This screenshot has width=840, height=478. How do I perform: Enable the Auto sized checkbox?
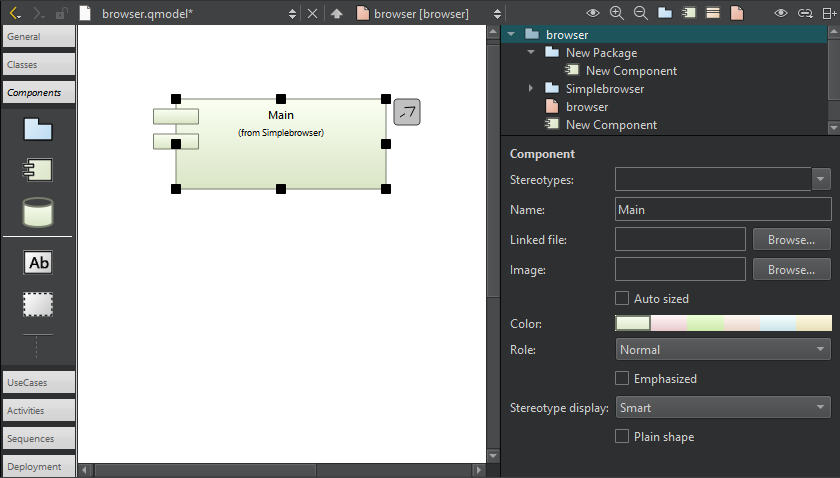[x=622, y=298]
